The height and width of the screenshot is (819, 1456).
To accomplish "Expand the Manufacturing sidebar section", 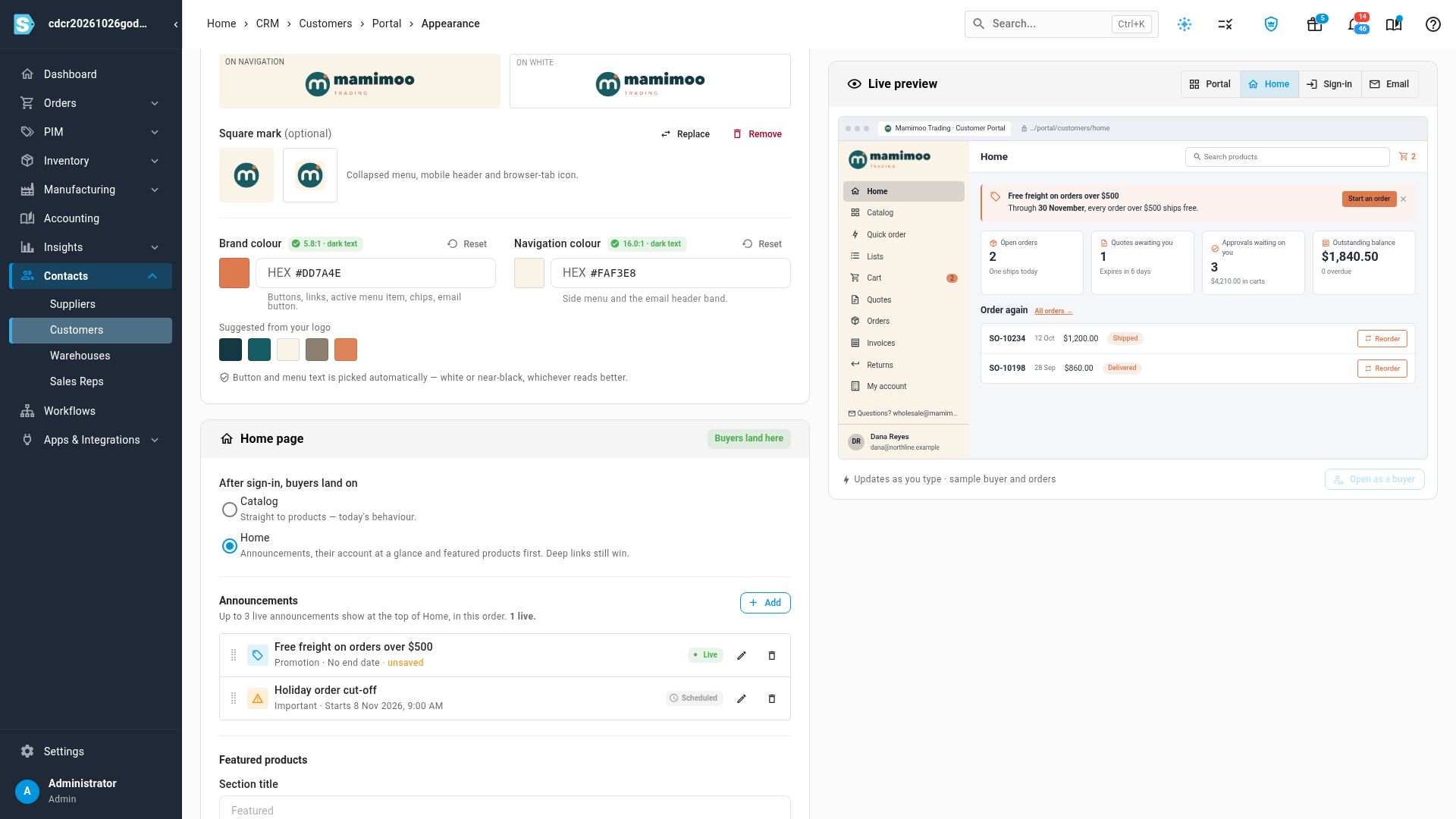I will (x=155, y=190).
